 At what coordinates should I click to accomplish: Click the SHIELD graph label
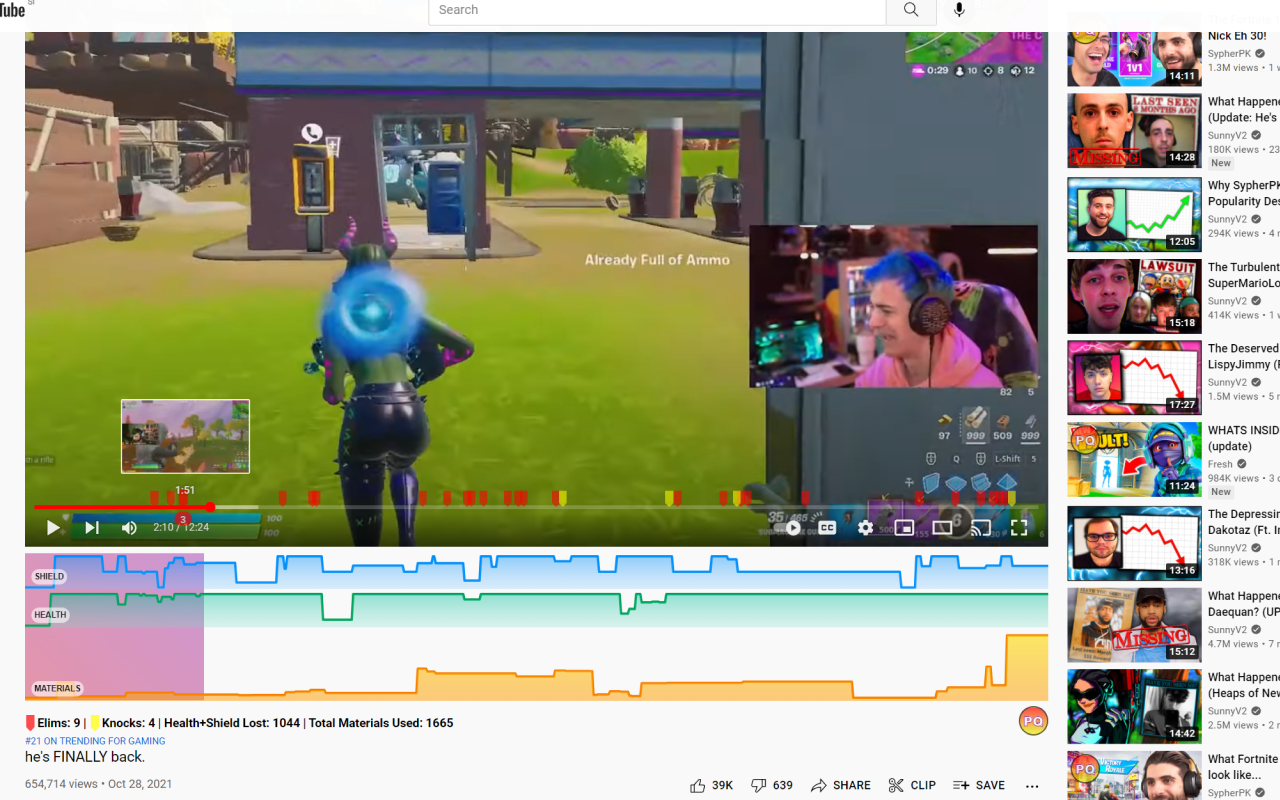coord(49,576)
